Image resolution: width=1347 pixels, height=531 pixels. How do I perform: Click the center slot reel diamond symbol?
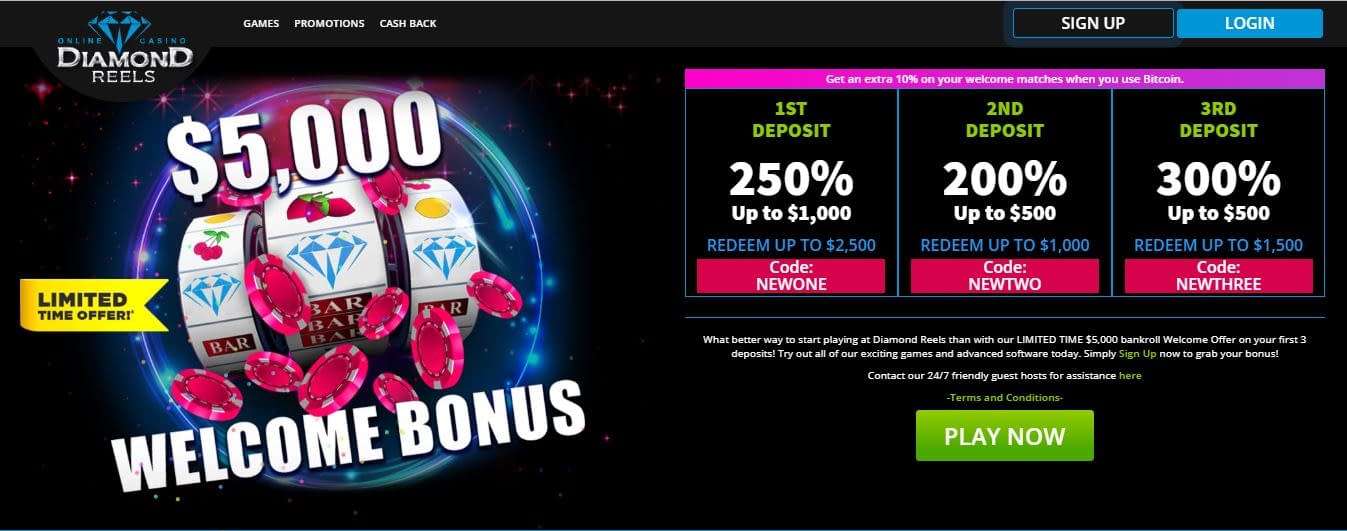(x=327, y=255)
